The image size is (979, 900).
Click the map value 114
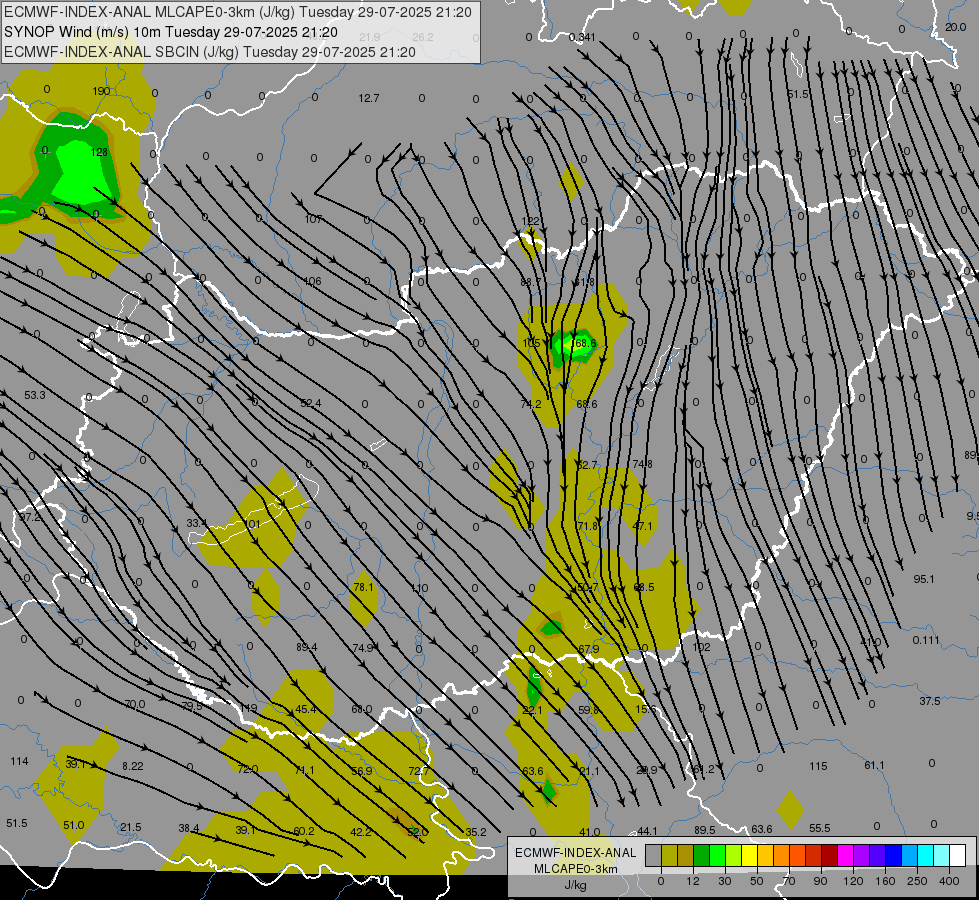click(19, 761)
